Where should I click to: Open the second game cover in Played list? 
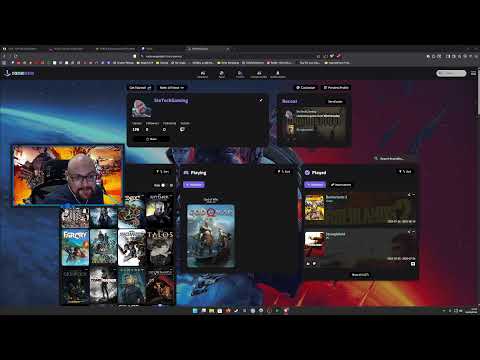pyautogui.click(x=314, y=244)
